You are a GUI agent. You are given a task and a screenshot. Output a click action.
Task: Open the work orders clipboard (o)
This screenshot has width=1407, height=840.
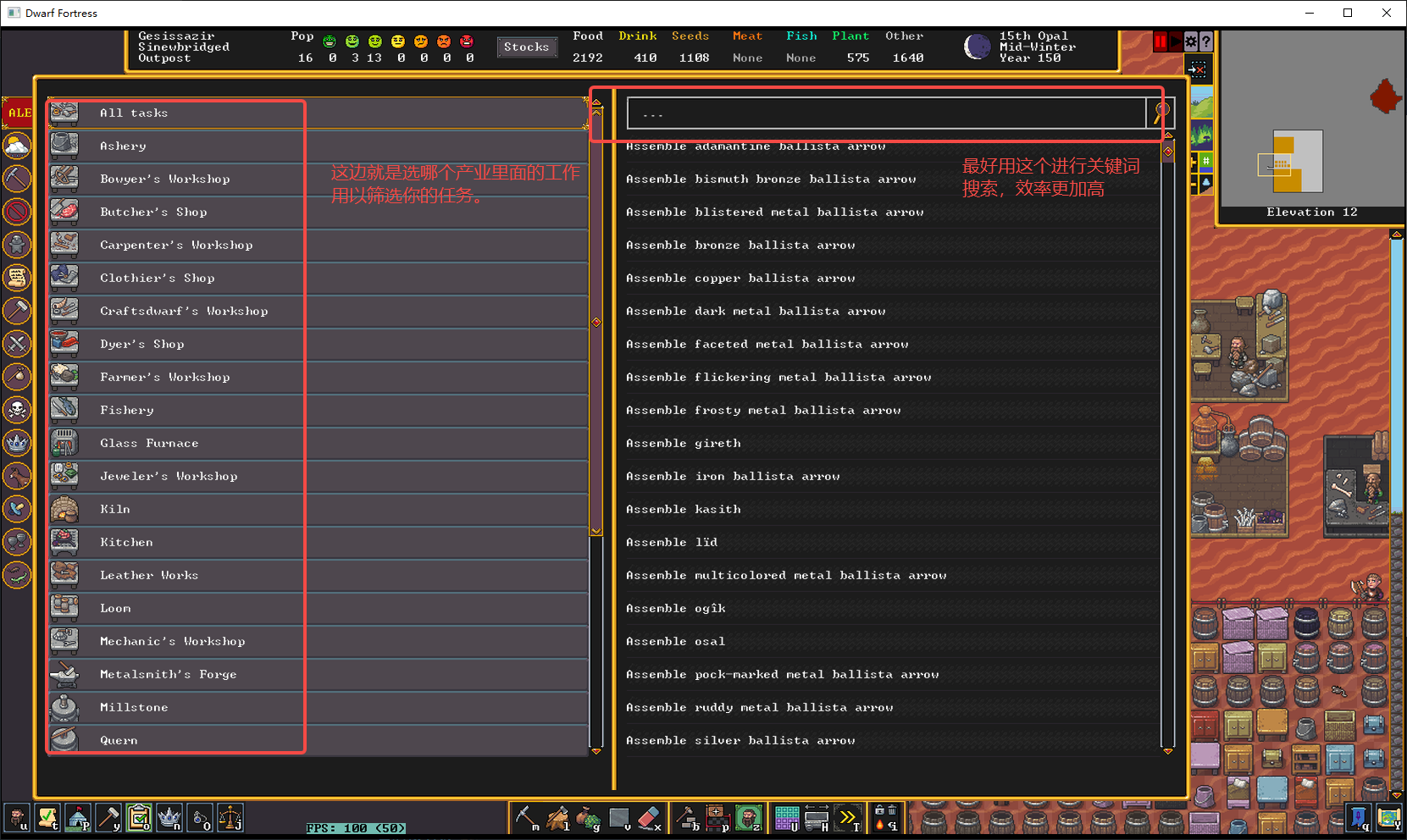[139, 819]
